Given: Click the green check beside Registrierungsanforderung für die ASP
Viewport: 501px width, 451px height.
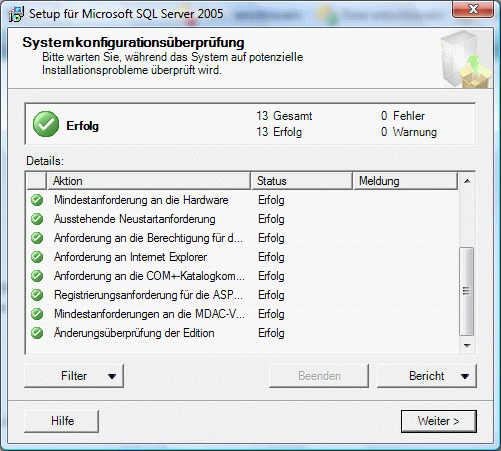Looking at the screenshot, I should [37, 295].
